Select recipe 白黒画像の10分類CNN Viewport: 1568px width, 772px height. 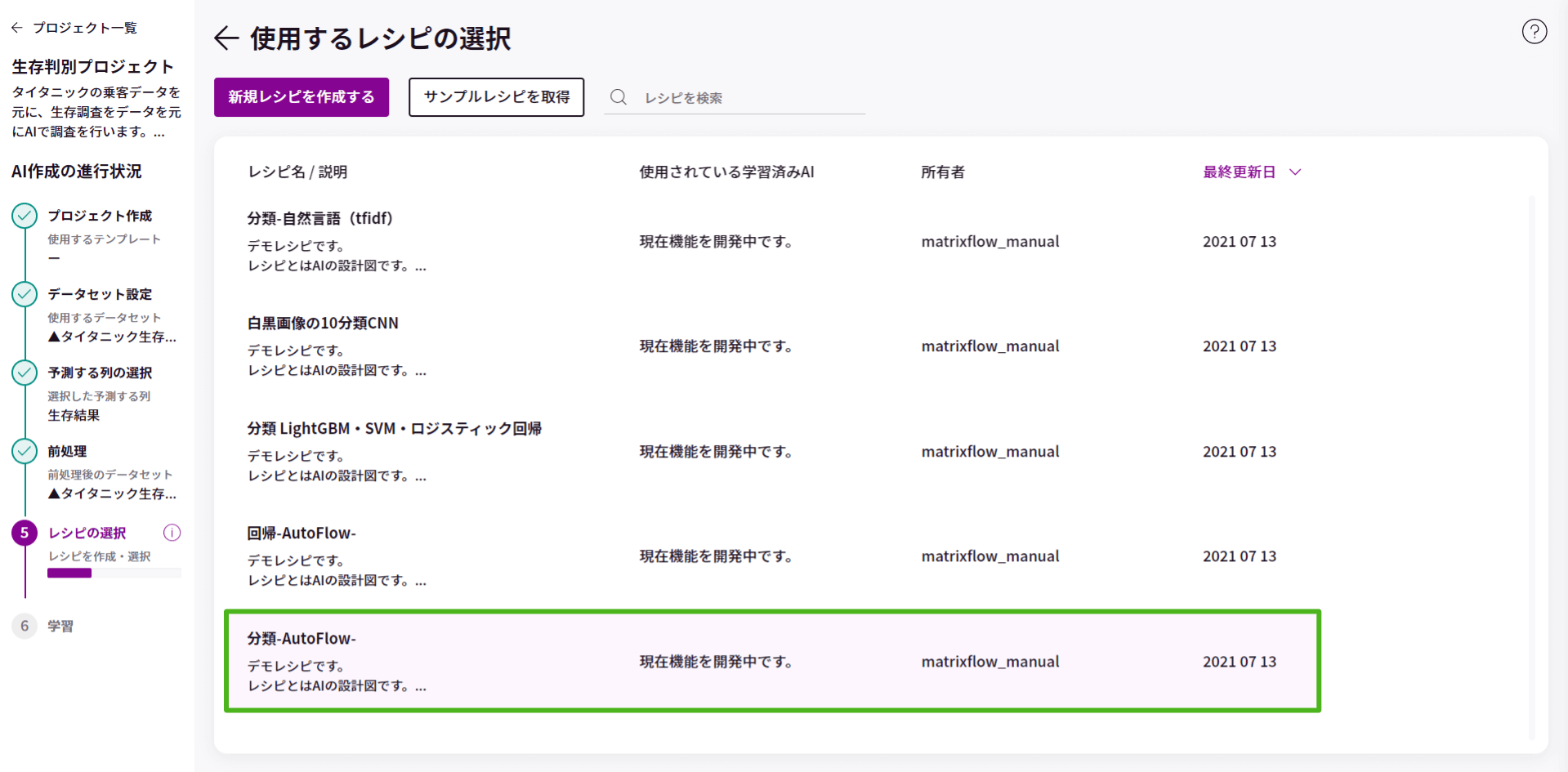[772, 346]
